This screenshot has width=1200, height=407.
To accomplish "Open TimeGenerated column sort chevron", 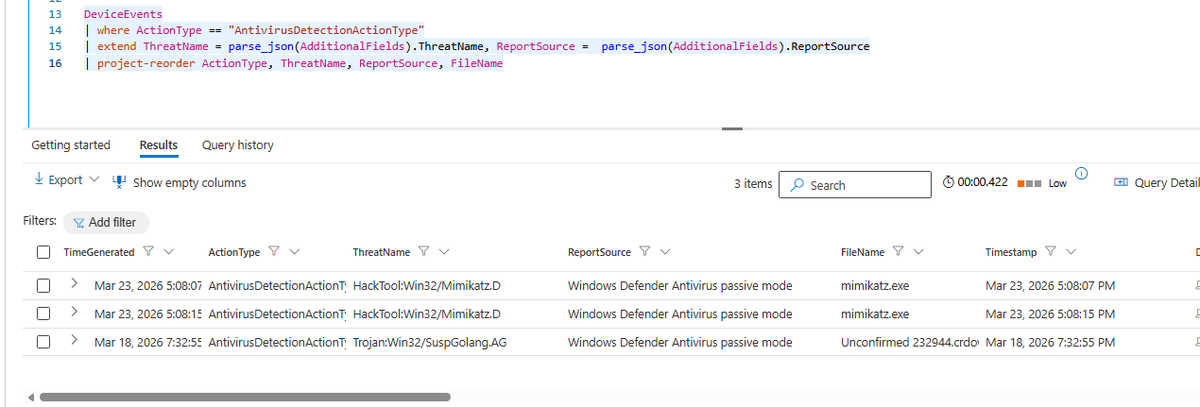I will pyautogui.click(x=168, y=252).
